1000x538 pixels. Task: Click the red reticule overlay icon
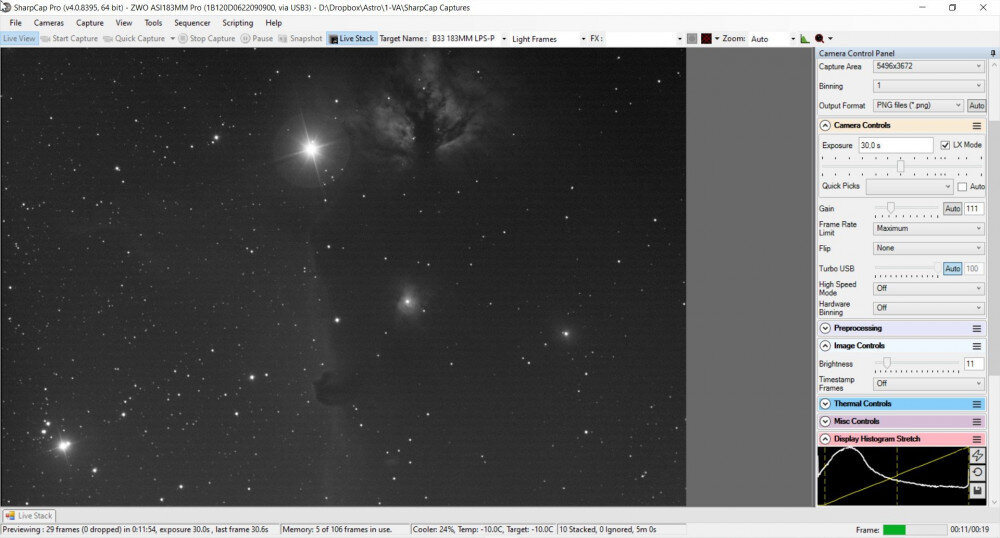[x=706, y=38]
